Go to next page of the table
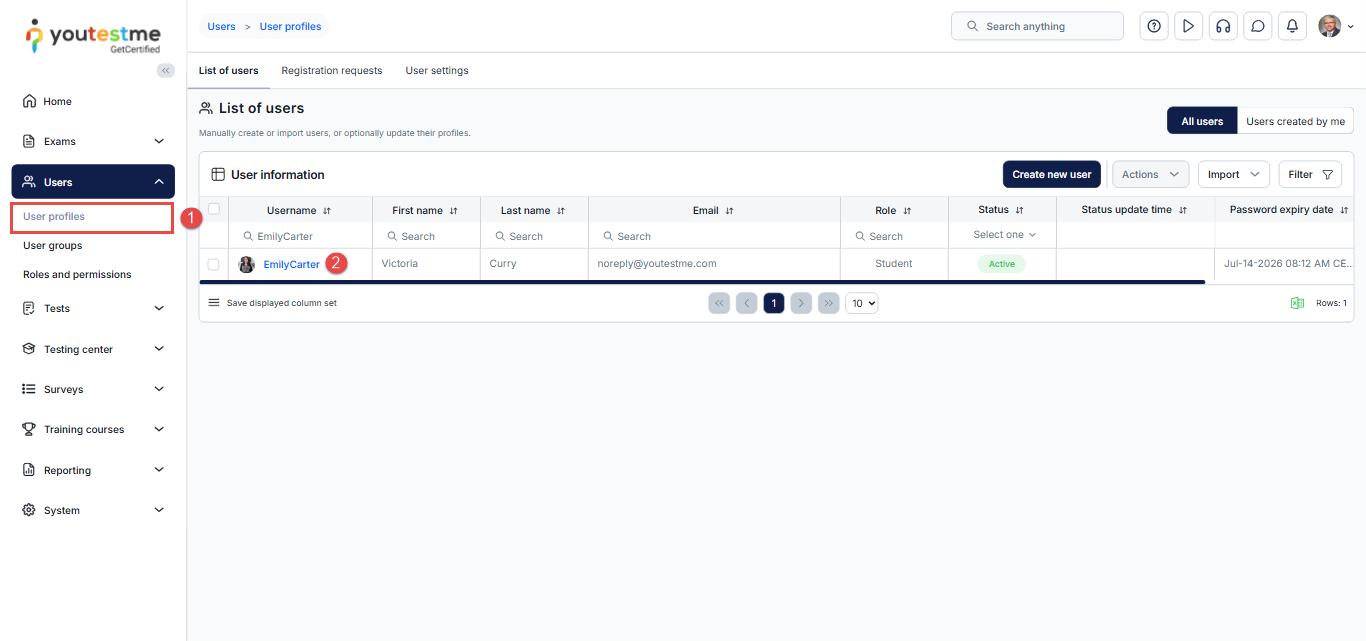This screenshot has width=1366, height=641. click(x=801, y=303)
